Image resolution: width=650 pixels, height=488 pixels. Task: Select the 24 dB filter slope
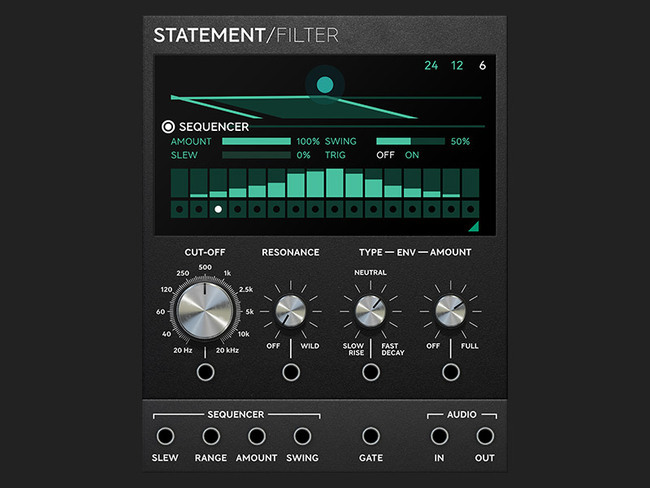(x=431, y=66)
